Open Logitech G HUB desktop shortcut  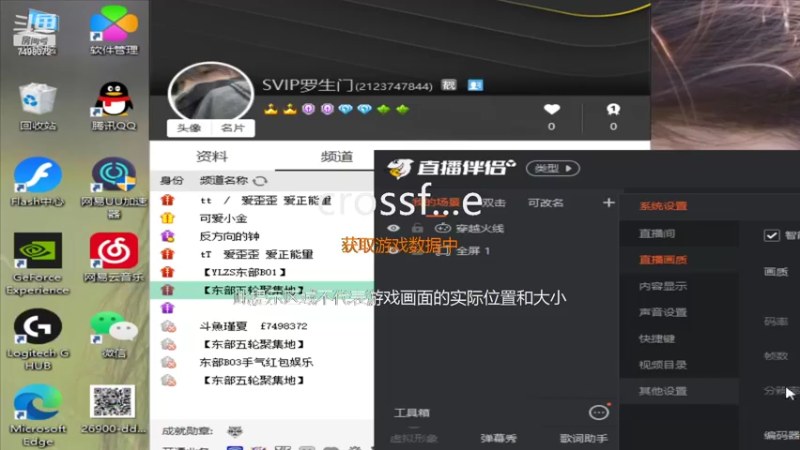click(x=38, y=339)
